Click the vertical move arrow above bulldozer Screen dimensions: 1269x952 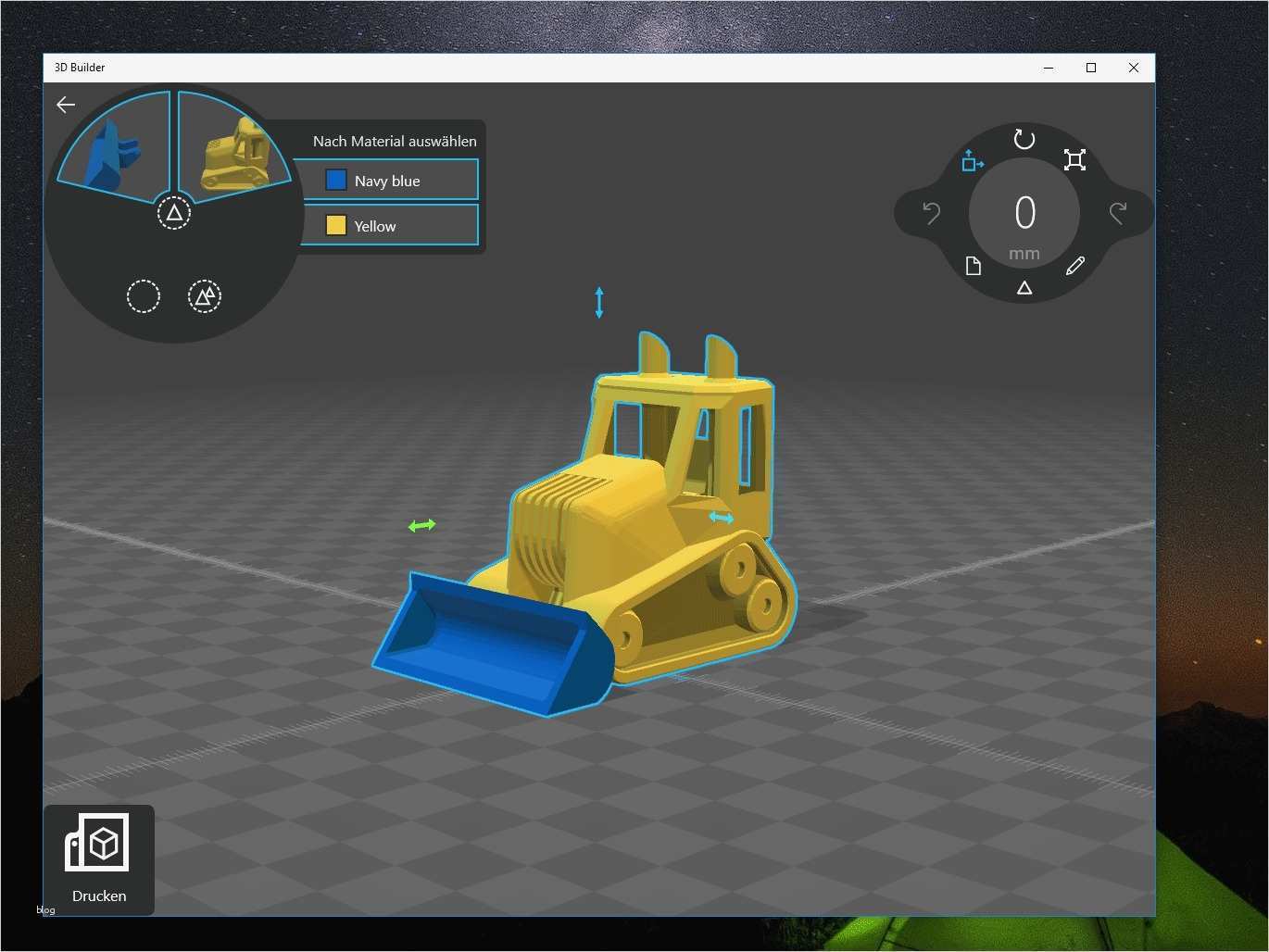(599, 303)
